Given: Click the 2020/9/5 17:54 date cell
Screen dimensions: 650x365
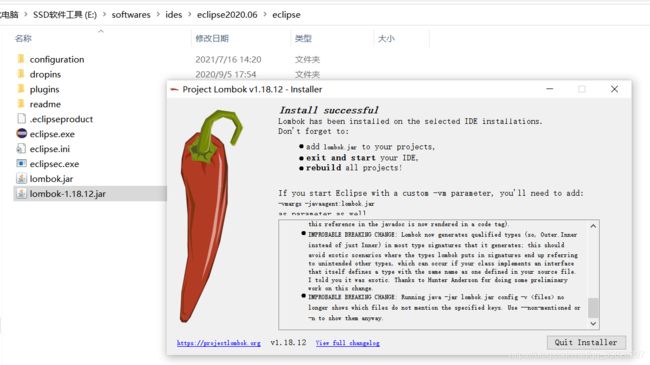Looking at the screenshot, I should pos(226,74).
